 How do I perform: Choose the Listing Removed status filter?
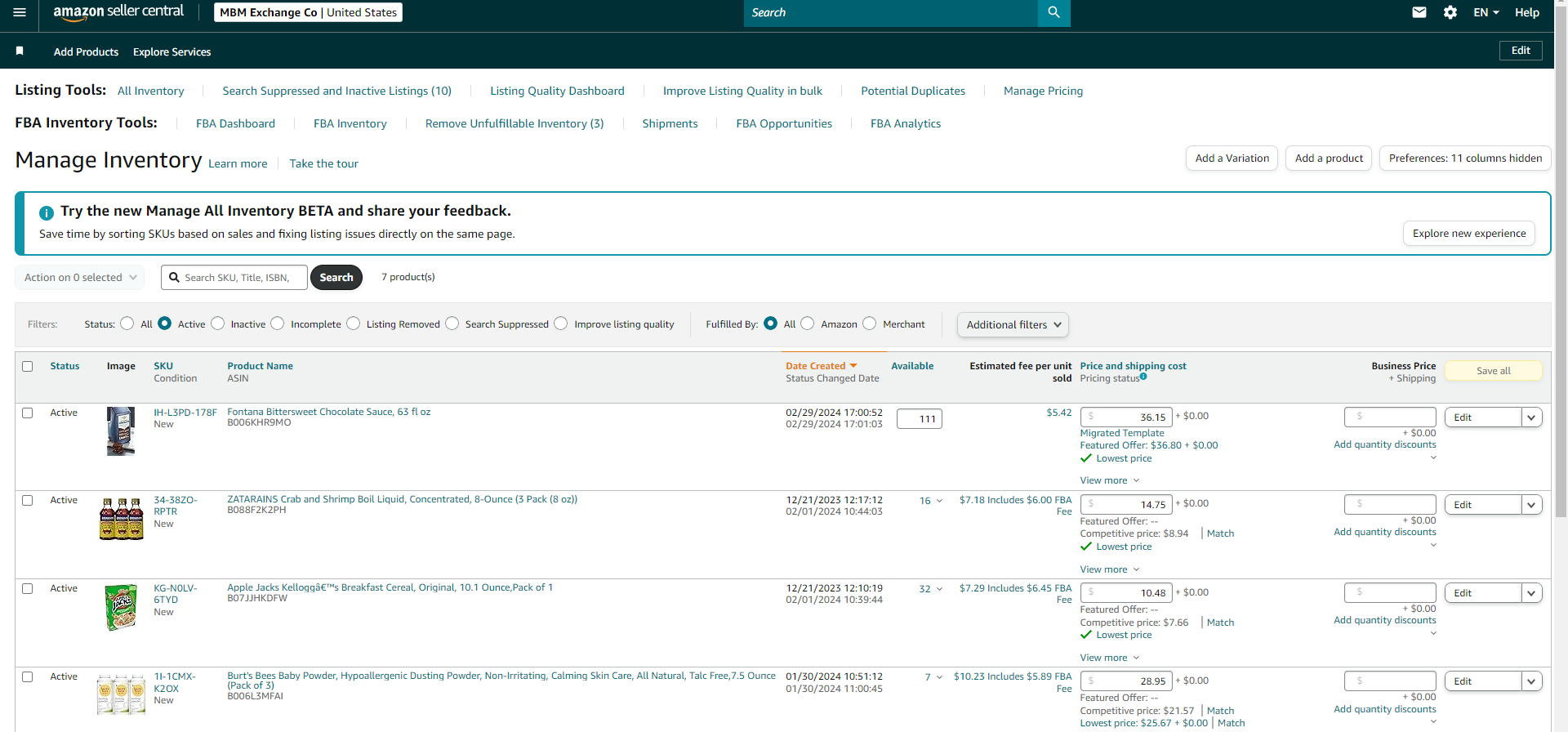point(354,324)
